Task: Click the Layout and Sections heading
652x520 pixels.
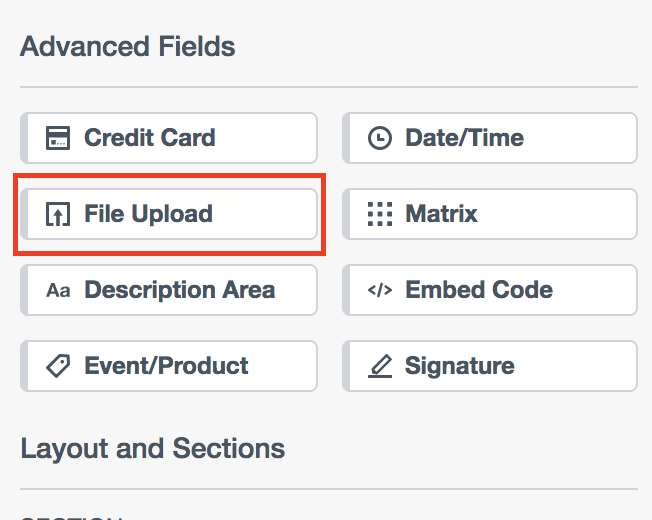Action: (x=152, y=448)
